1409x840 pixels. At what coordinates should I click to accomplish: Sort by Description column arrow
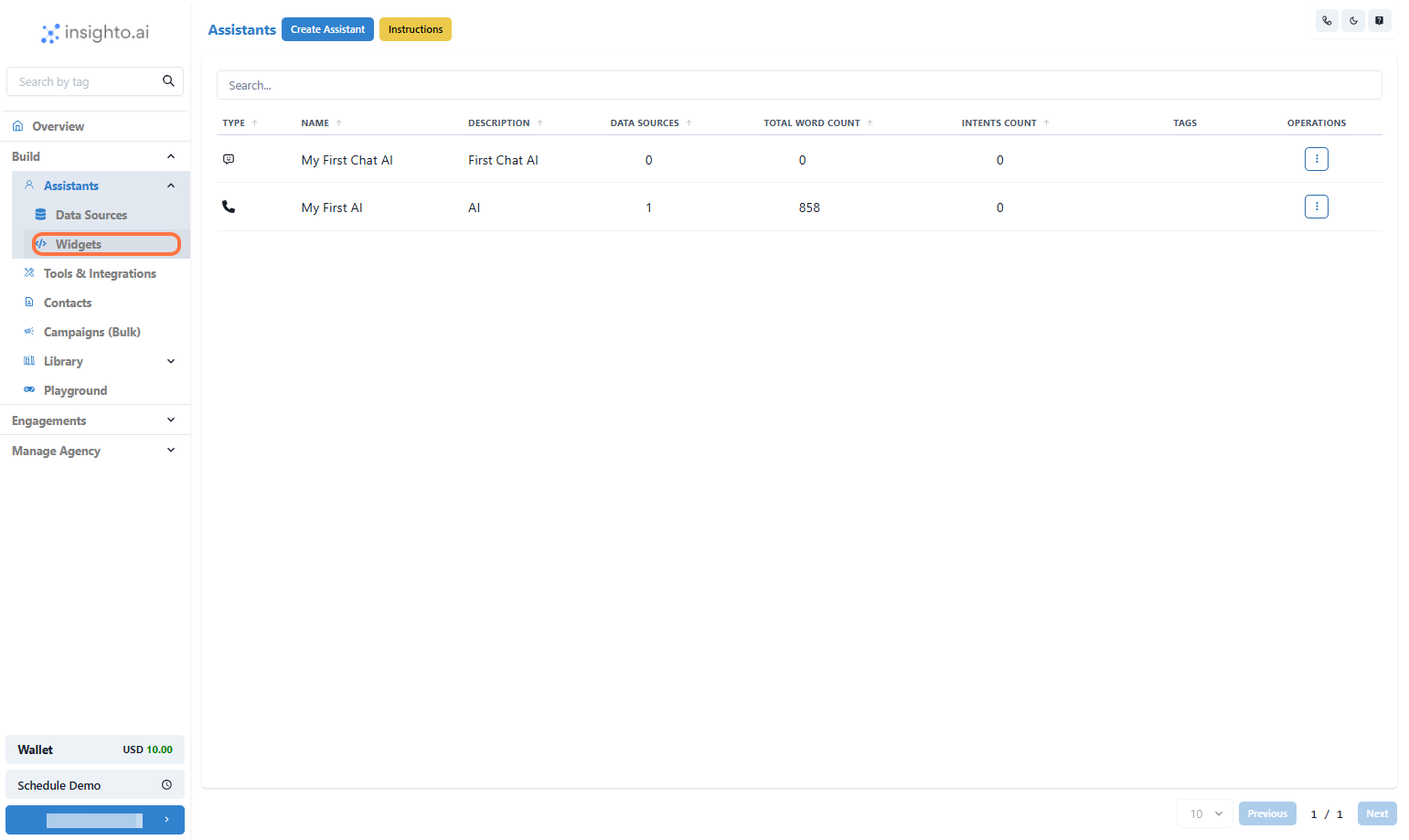540,122
